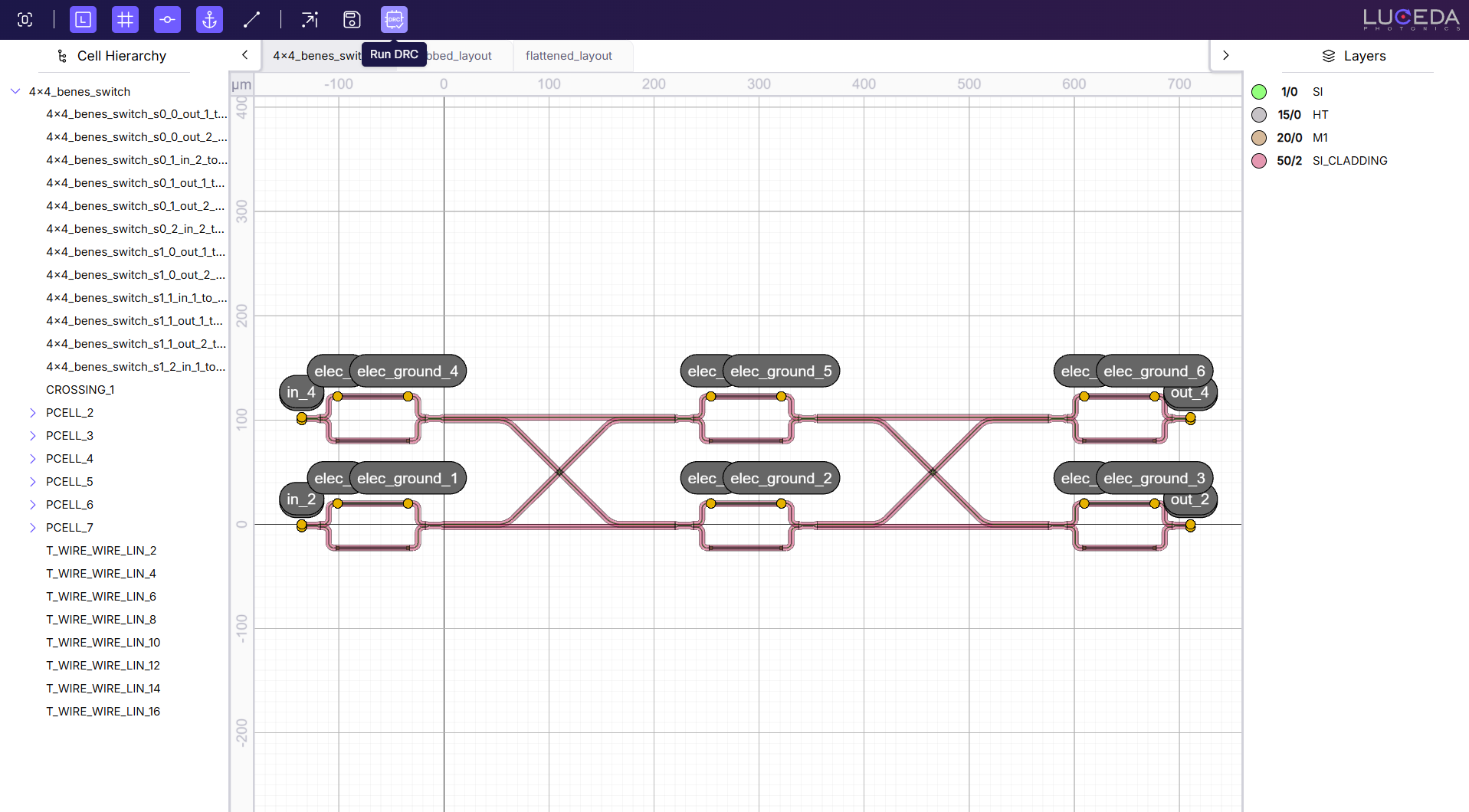The height and width of the screenshot is (812, 1469).
Task: Expand the PCELL_5 tree node
Action: click(33, 482)
